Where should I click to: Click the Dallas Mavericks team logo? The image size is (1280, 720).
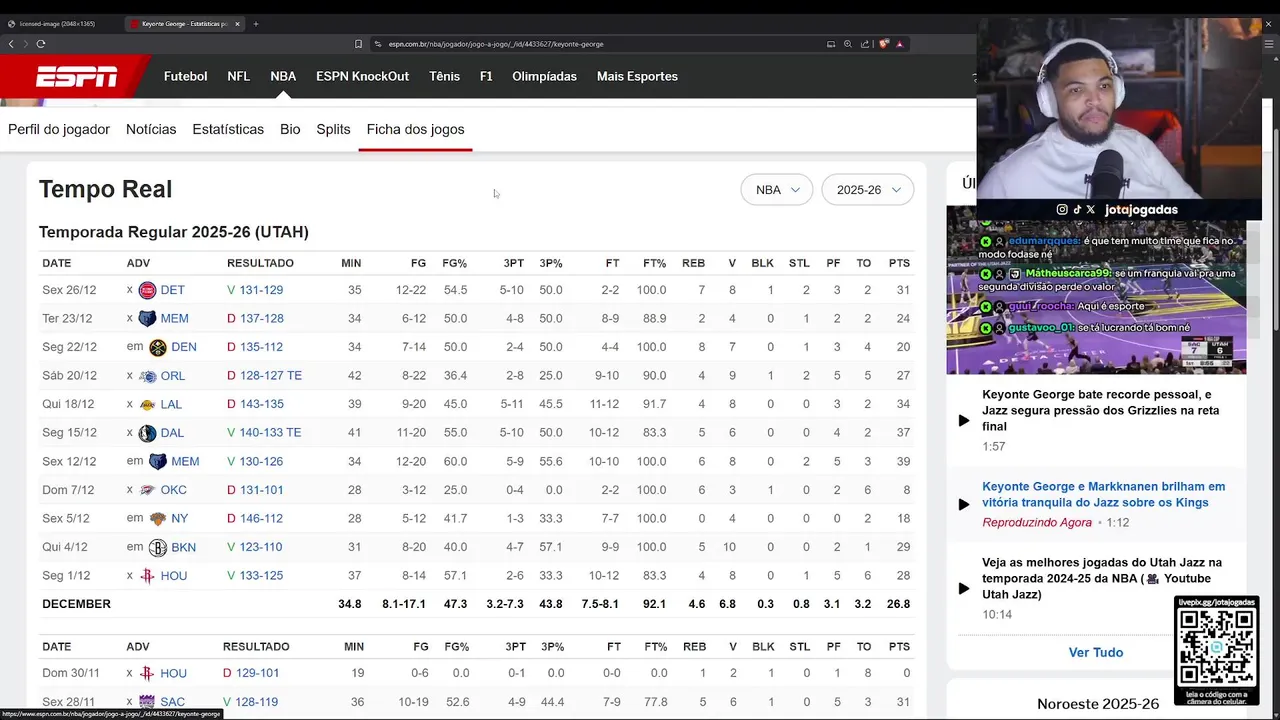[147, 433]
